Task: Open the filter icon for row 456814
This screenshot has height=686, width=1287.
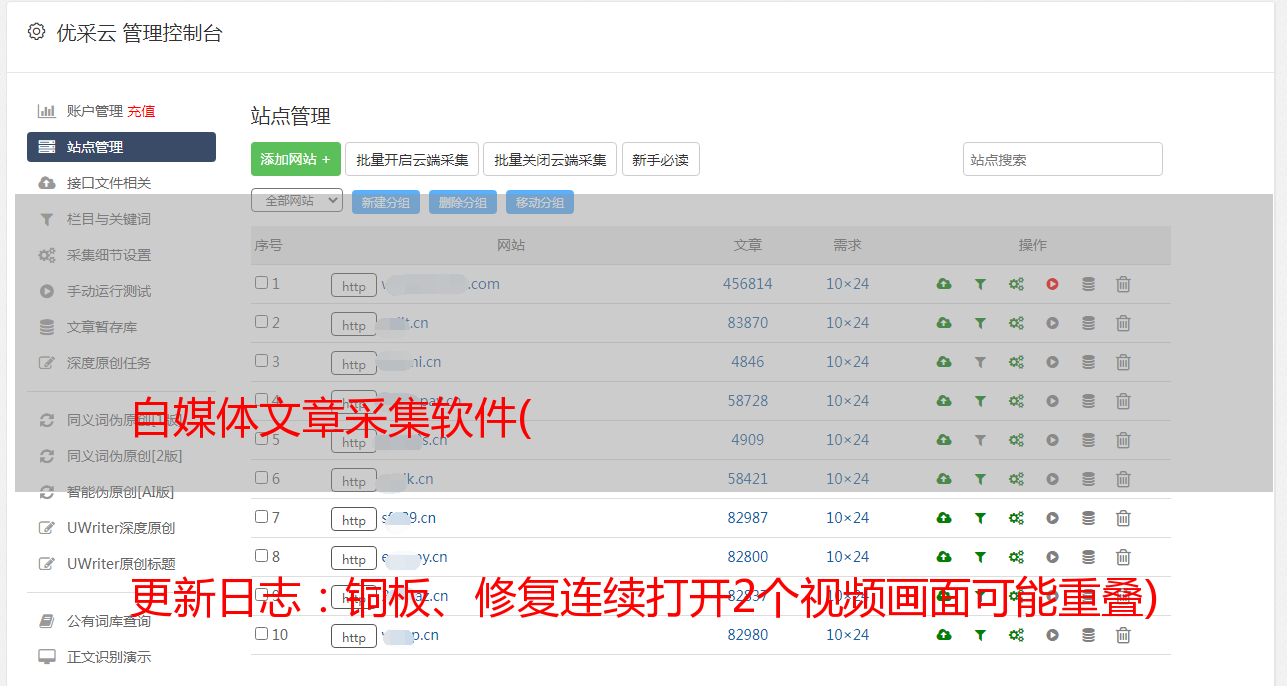Action: coord(980,284)
